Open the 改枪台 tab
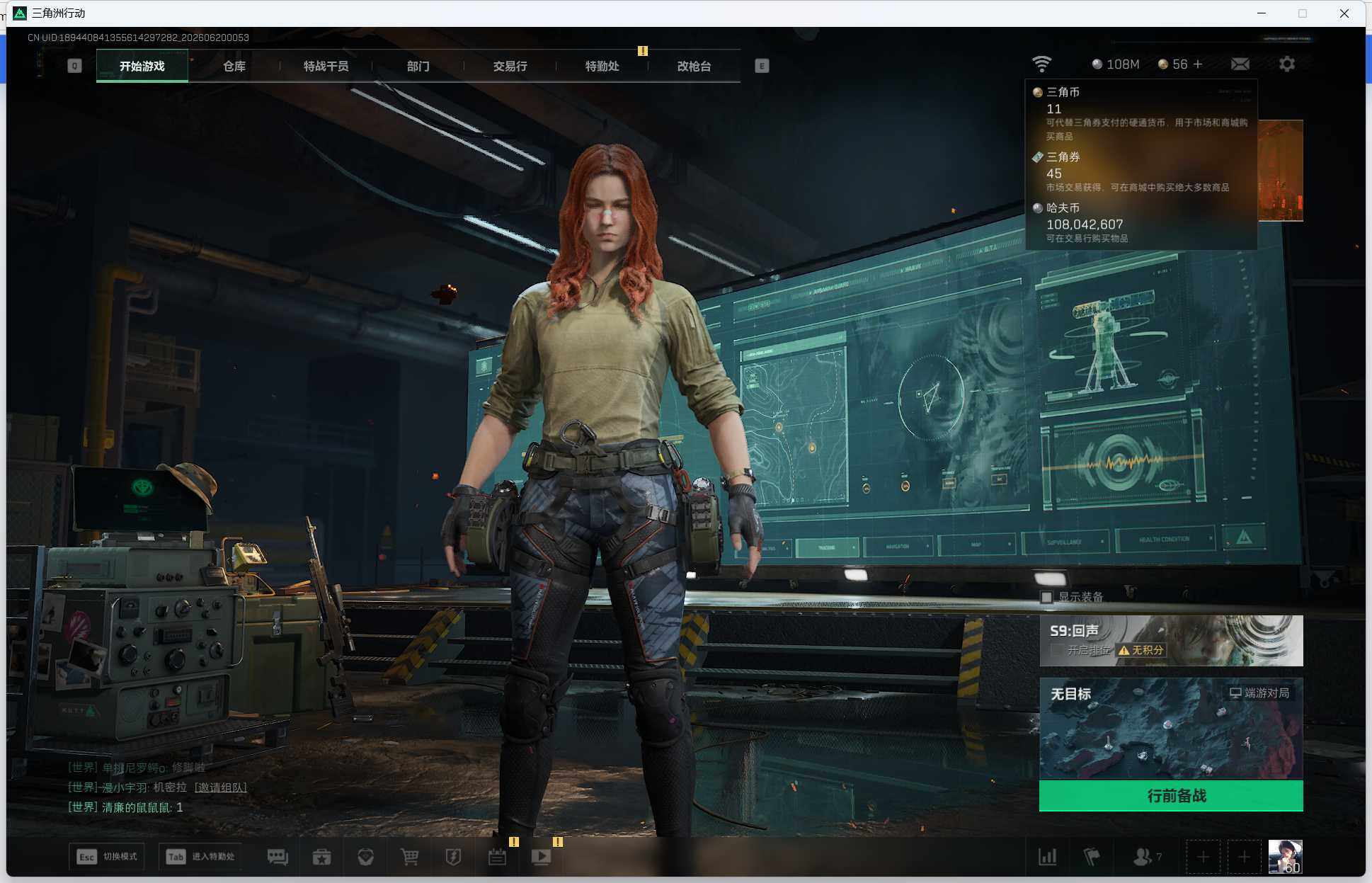Screen dimensions: 1372x883 pyautogui.click(x=694, y=66)
